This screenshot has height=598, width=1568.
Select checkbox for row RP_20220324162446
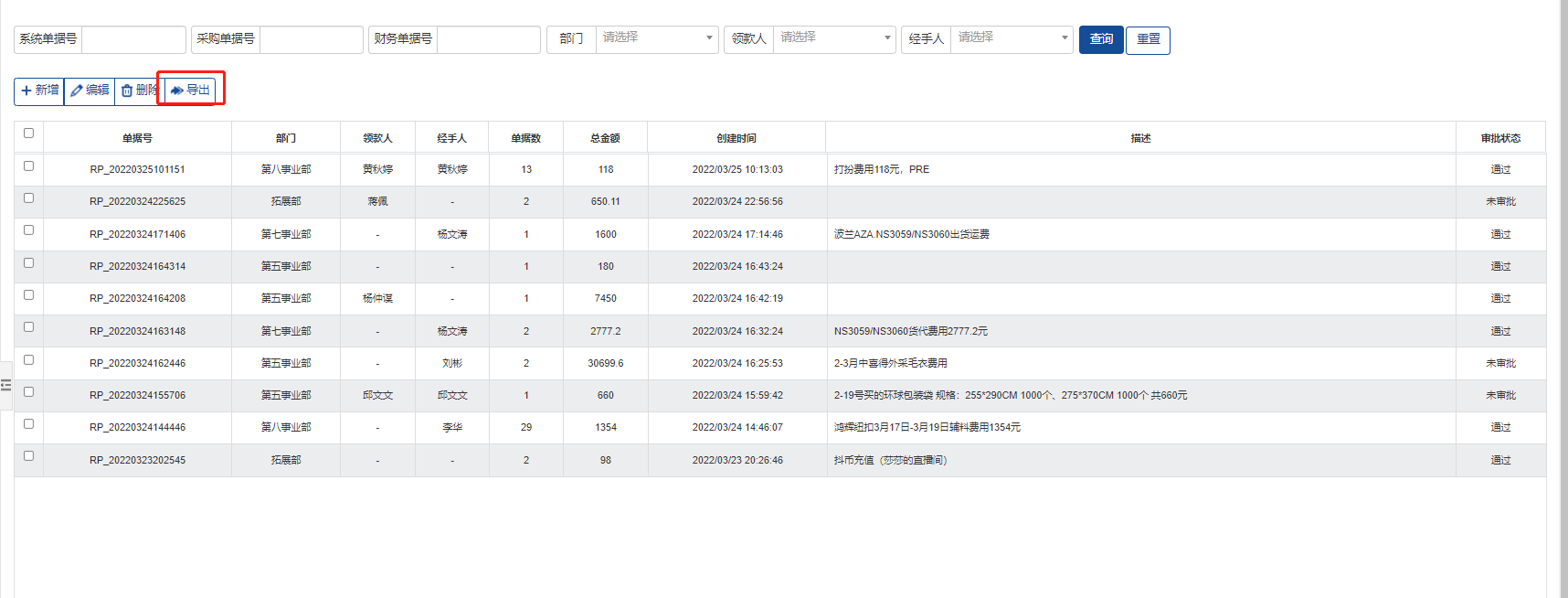point(28,360)
